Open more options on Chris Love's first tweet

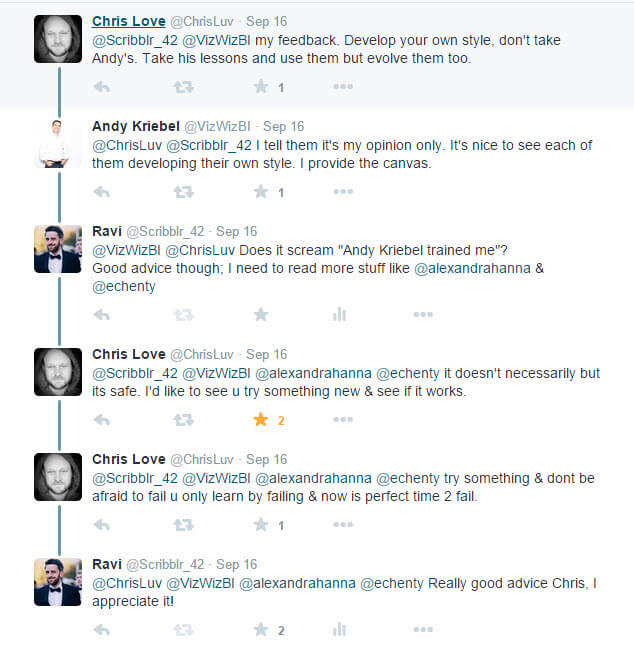pyautogui.click(x=343, y=87)
